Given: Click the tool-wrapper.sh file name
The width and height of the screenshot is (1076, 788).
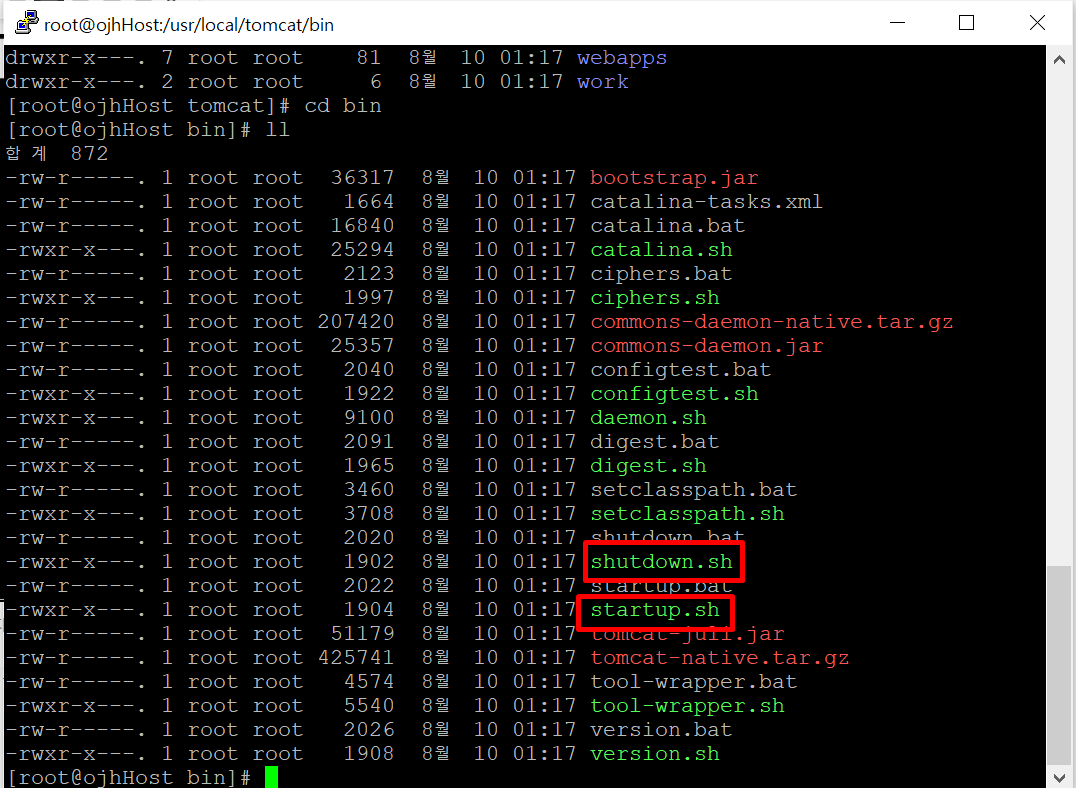Looking at the screenshot, I should click(687, 706).
